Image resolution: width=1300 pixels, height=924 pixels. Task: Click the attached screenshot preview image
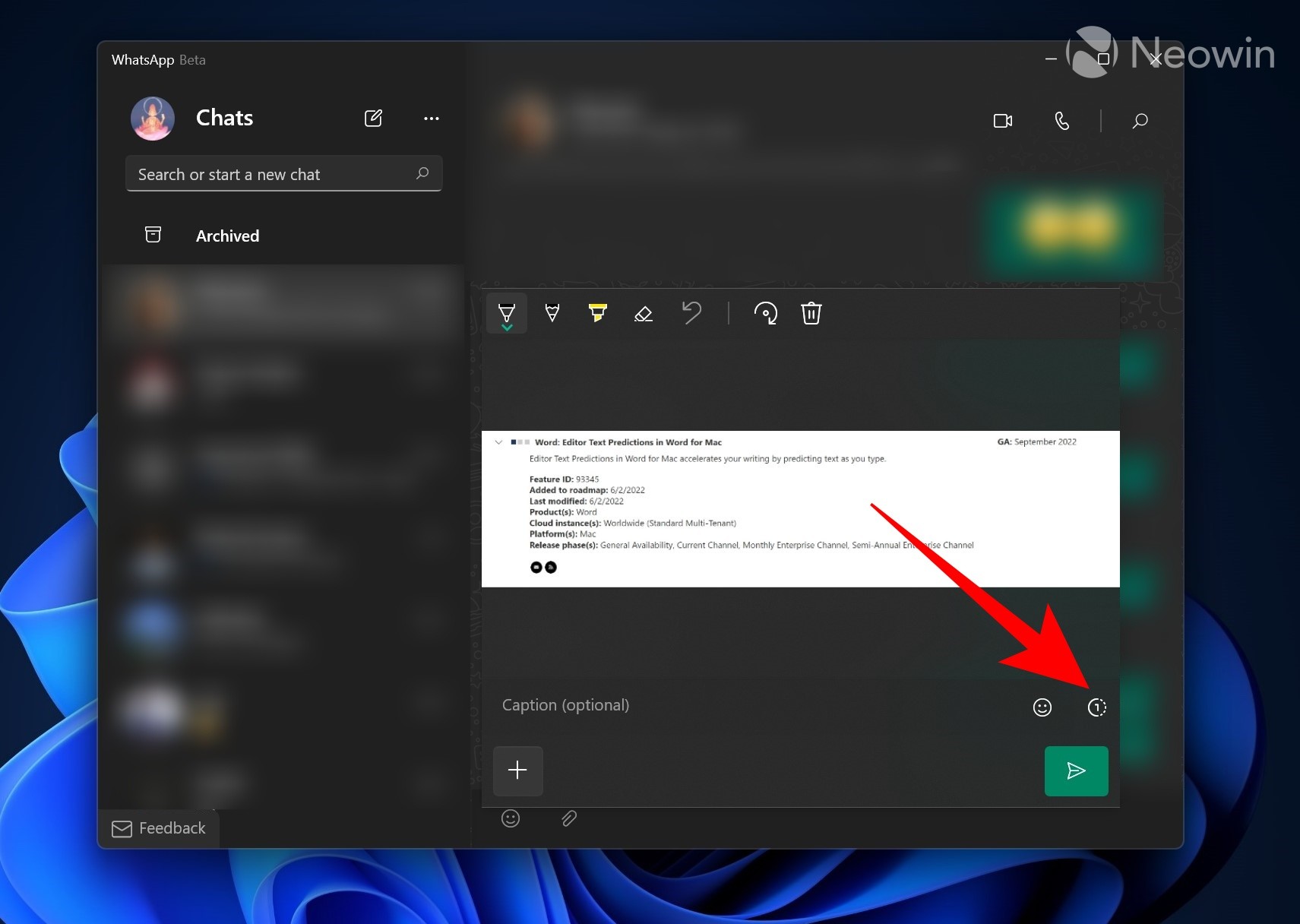pos(800,509)
